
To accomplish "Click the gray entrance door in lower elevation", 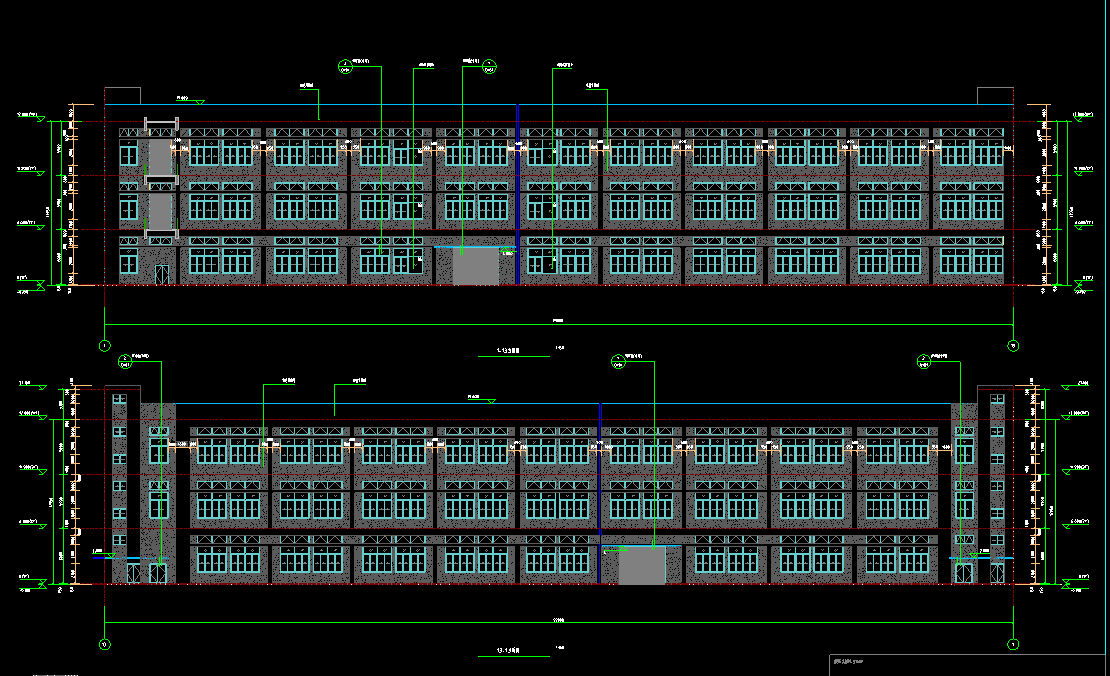I will coord(641,566).
